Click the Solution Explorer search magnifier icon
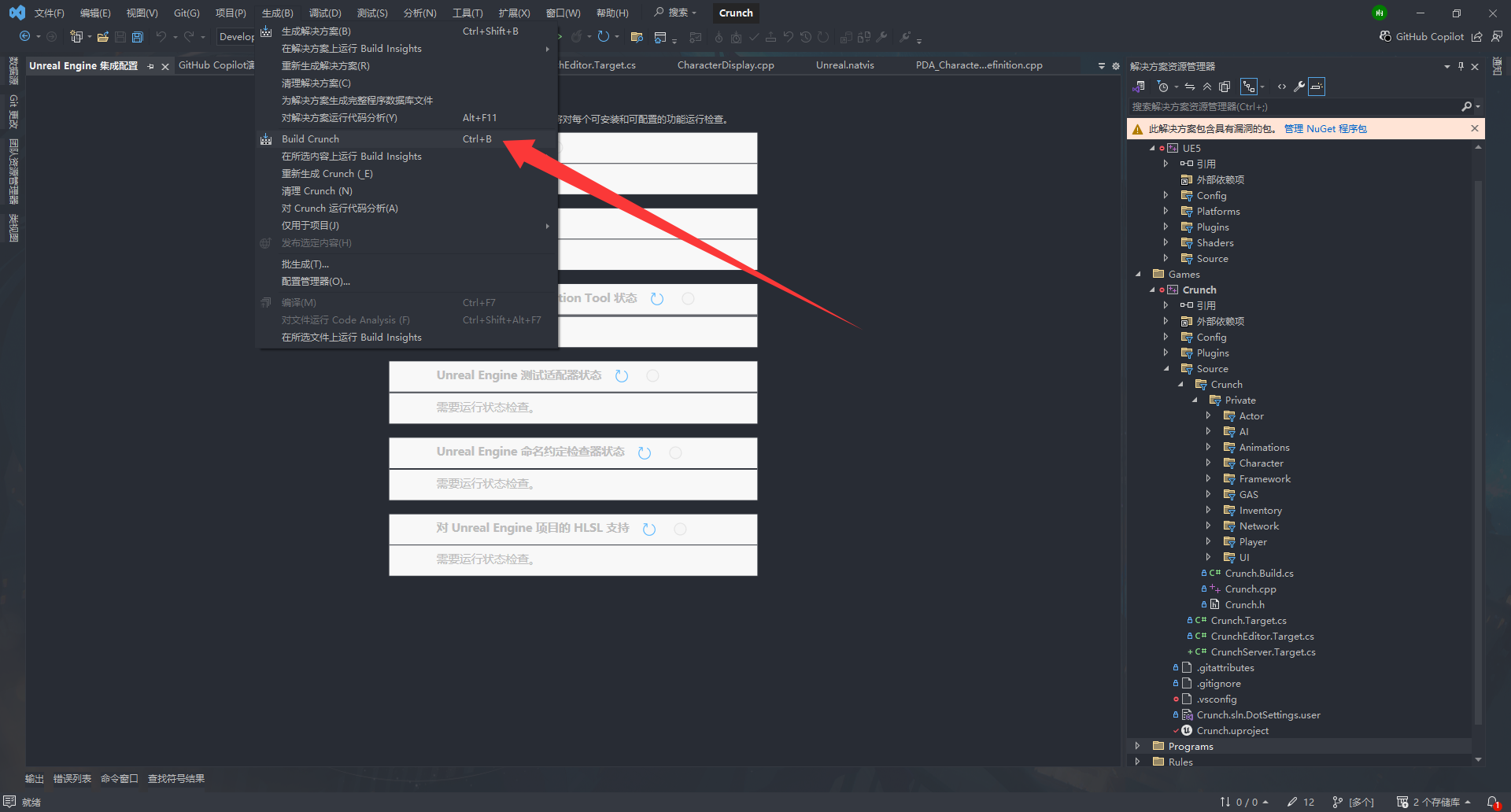Image resolution: width=1511 pixels, height=812 pixels. (x=1466, y=107)
